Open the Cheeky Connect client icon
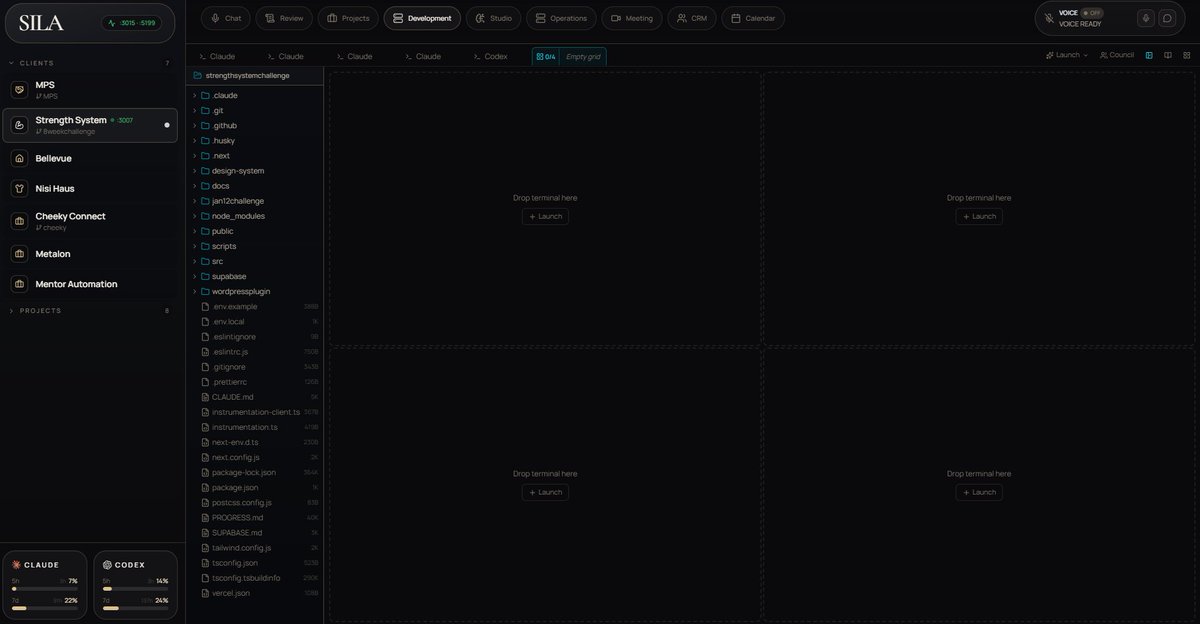The width and height of the screenshot is (1200, 624). click(x=19, y=221)
